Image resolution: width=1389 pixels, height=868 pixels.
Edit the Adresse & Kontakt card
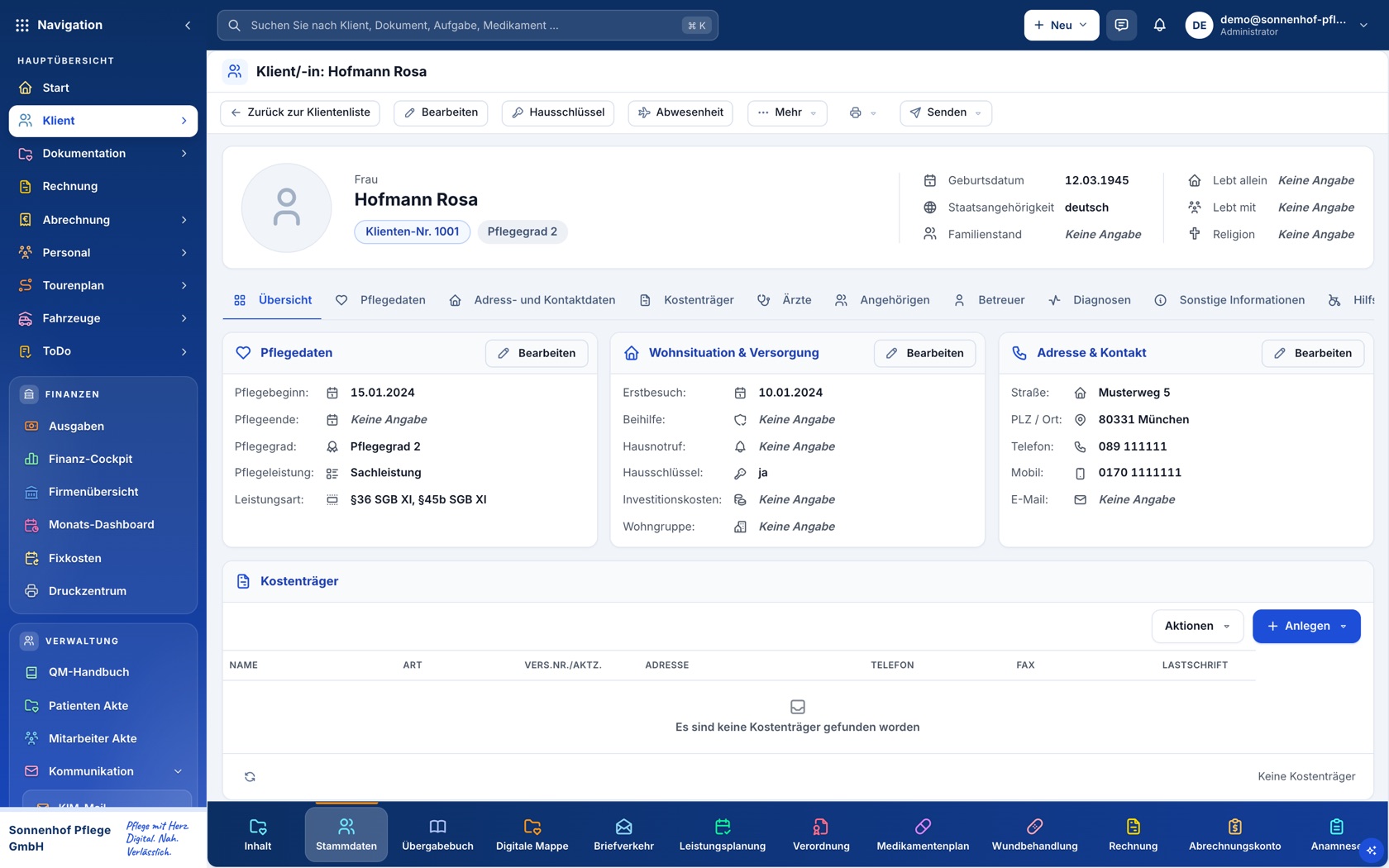pos(1313,353)
